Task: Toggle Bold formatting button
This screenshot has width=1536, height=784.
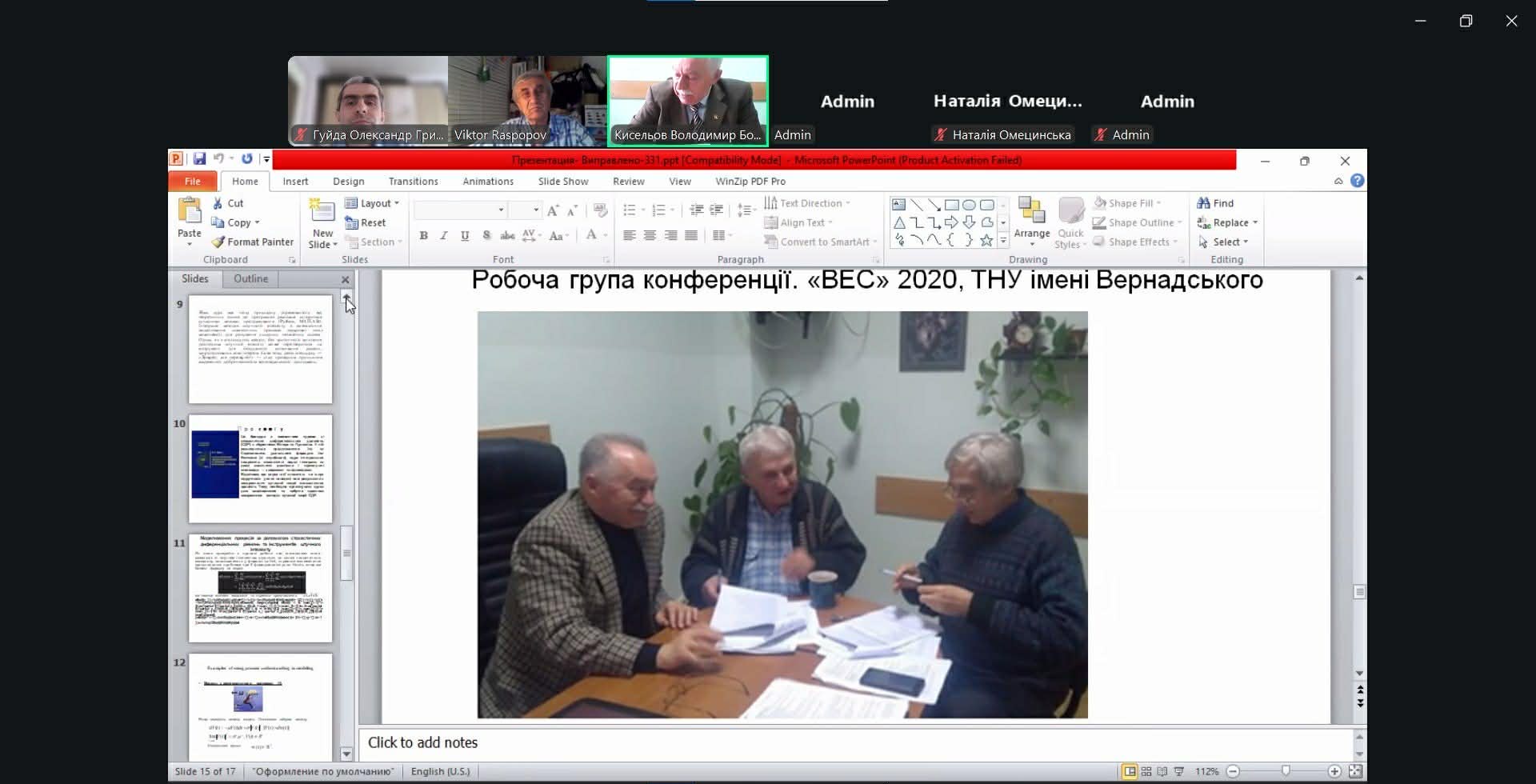Action: 423,235
